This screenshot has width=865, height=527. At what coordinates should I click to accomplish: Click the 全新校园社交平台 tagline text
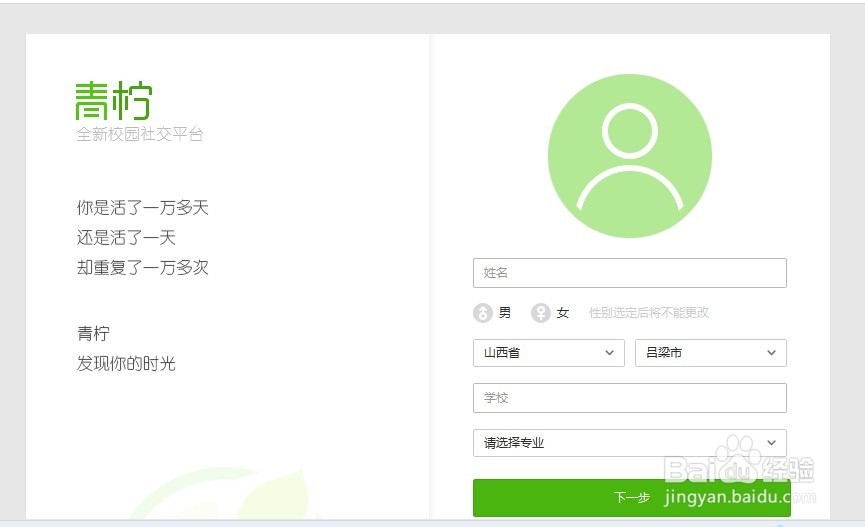pyautogui.click(x=140, y=134)
